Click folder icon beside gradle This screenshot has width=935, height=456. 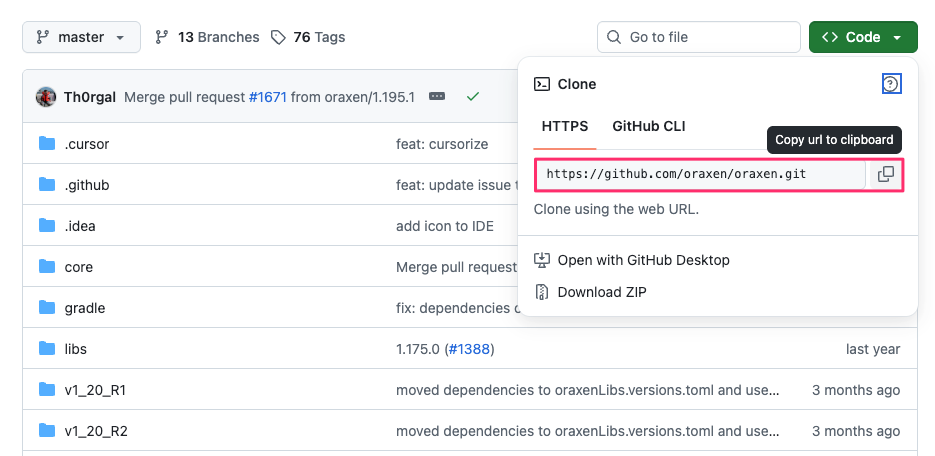[47, 308]
